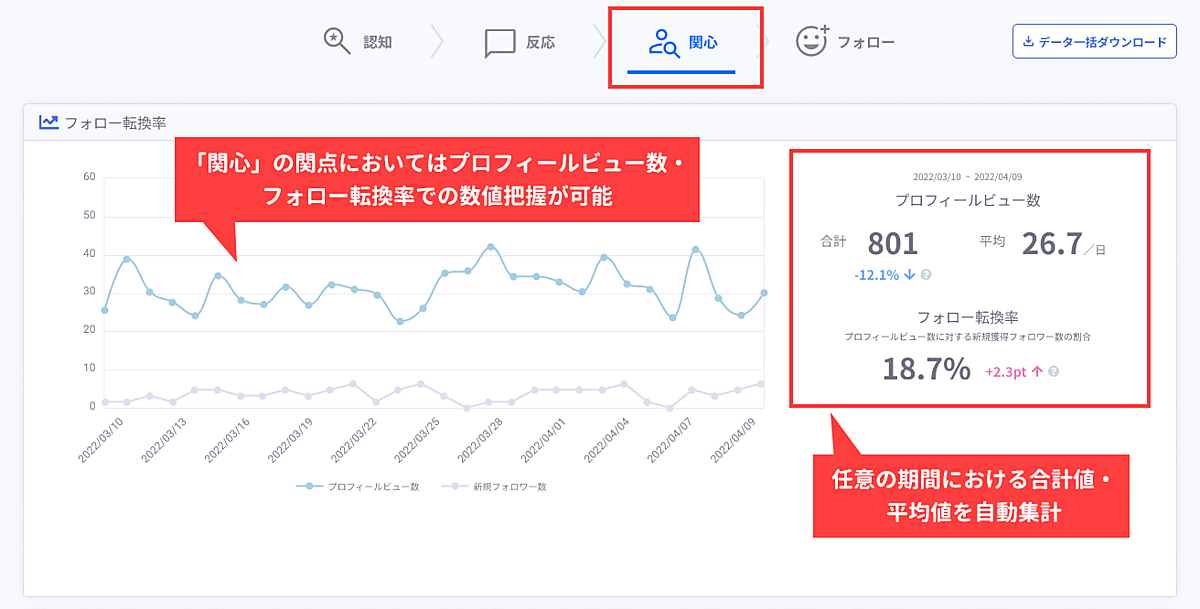The image size is (1200, 609).
Task: Click the average value 26.7
Action: 1055,243
